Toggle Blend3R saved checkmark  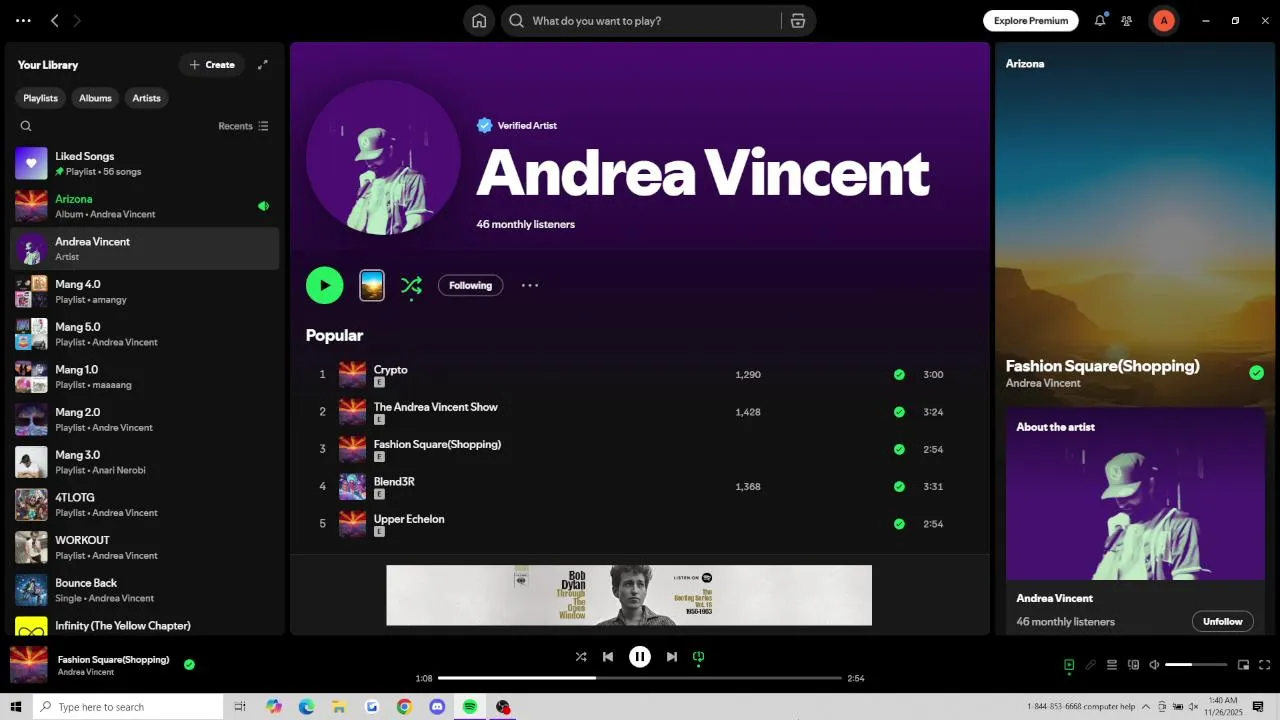[899, 487]
